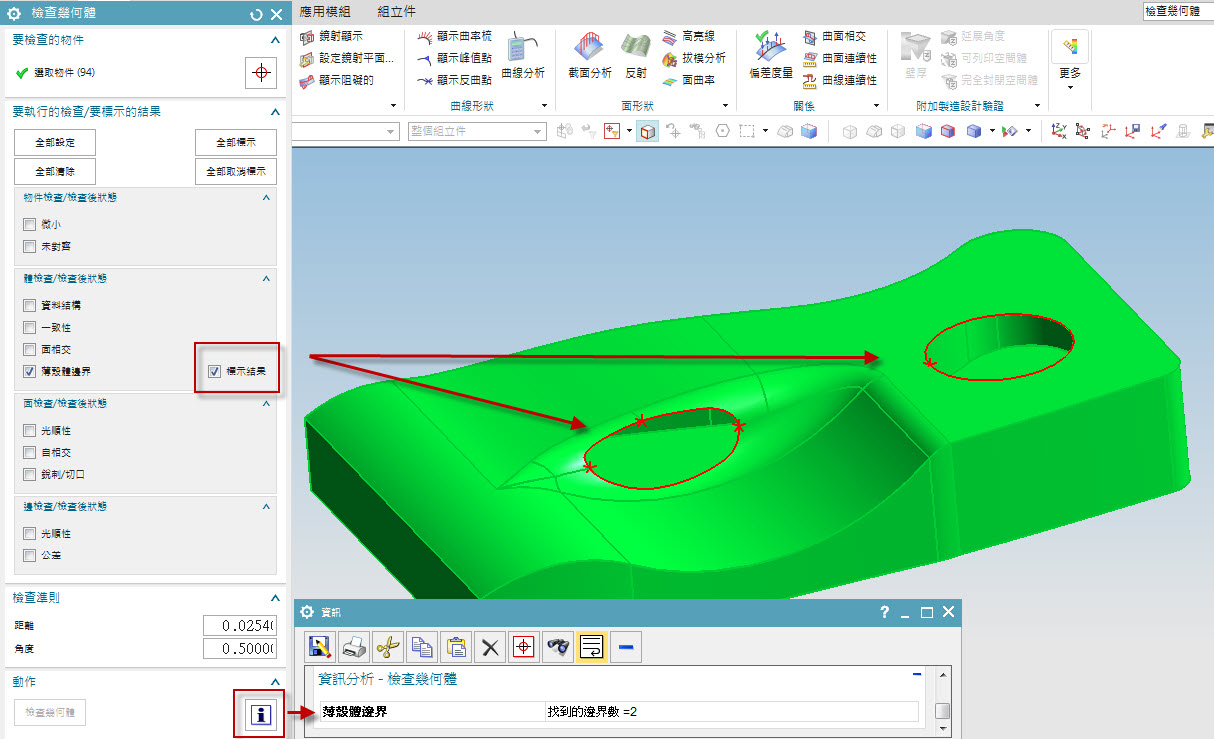Click 曲面連續性 surface continuity command
Screen dimensions: 1214x739
click(840, 58)
